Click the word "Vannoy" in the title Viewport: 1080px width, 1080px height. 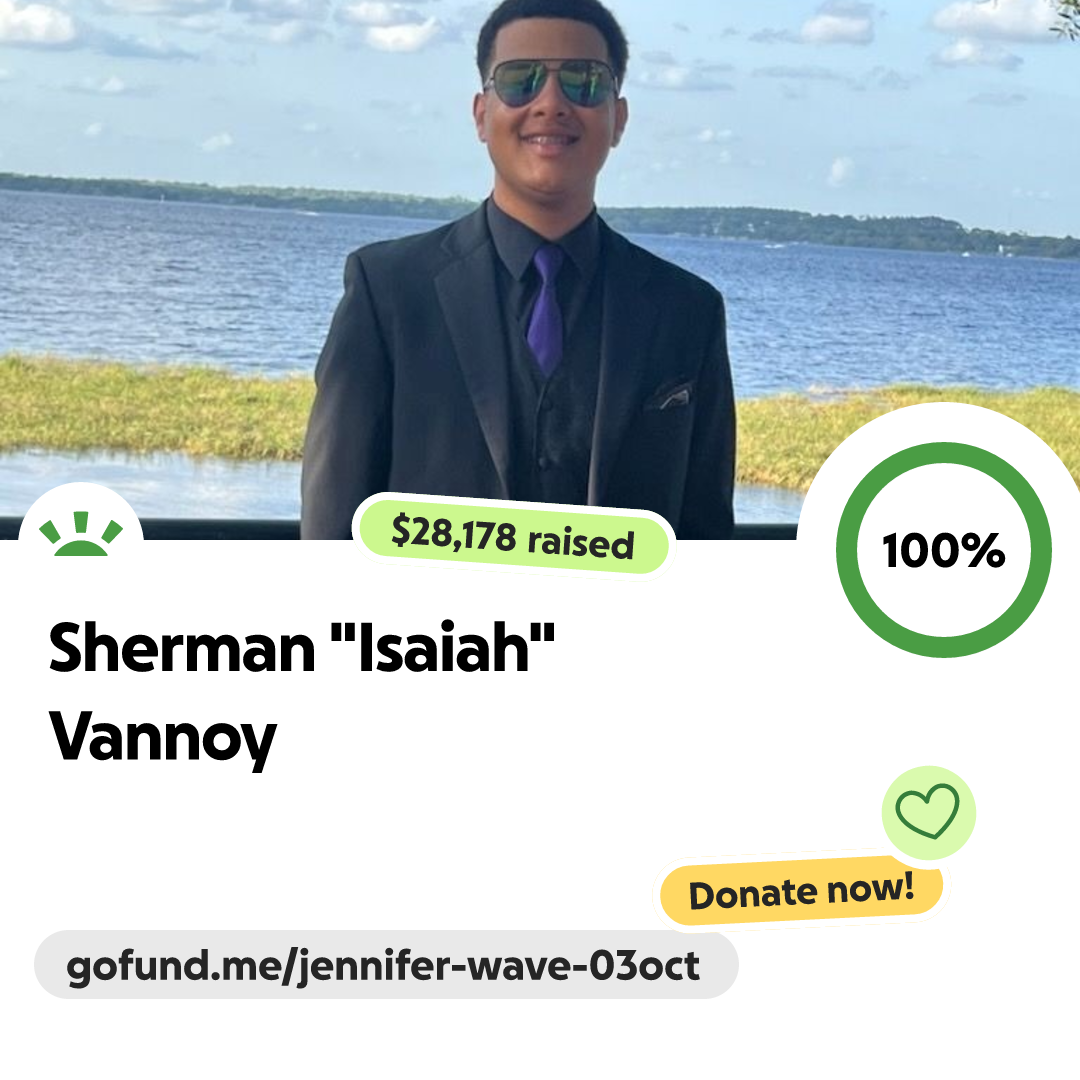click(x=163, y=738)
